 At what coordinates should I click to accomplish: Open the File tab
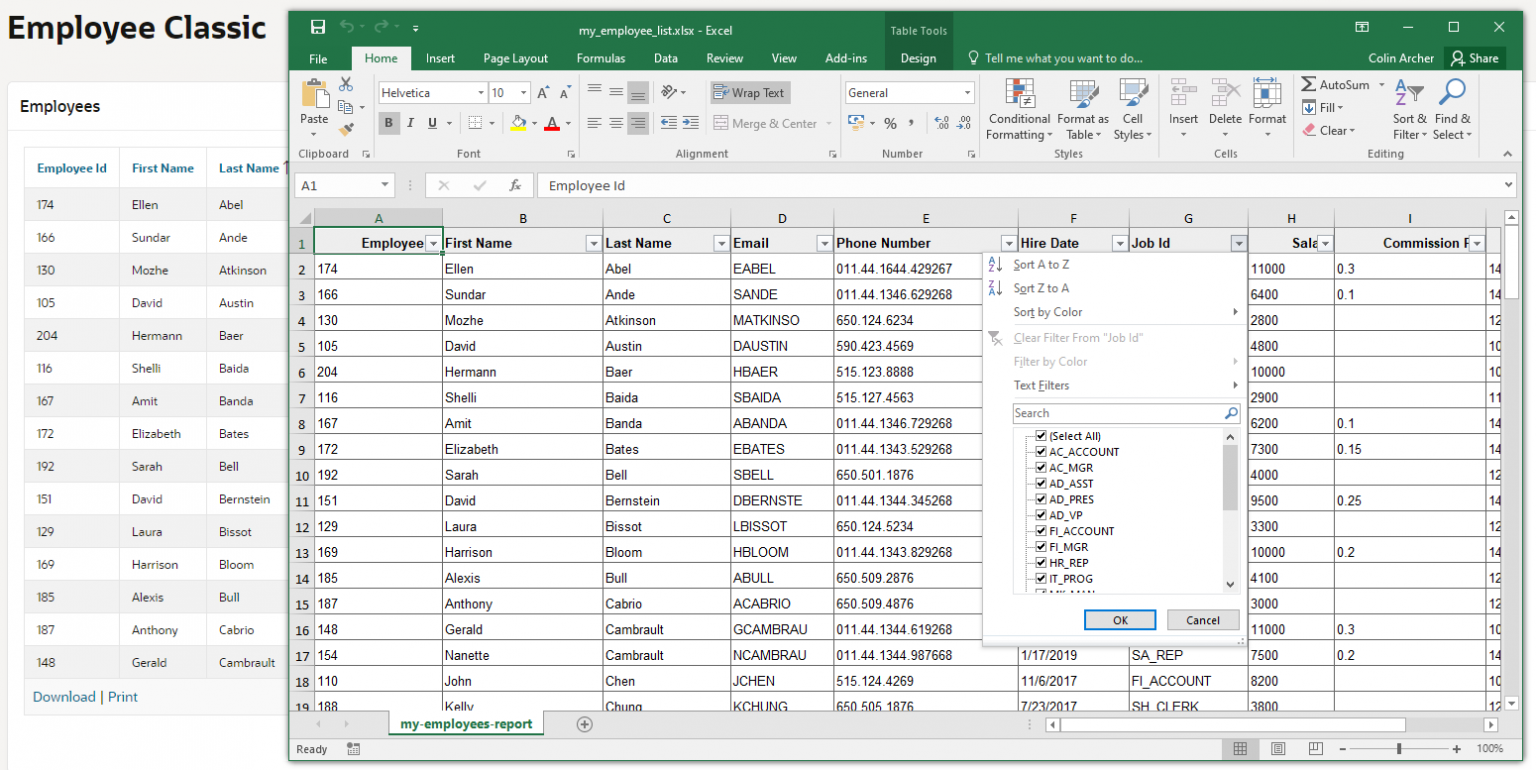pos(318,59)
